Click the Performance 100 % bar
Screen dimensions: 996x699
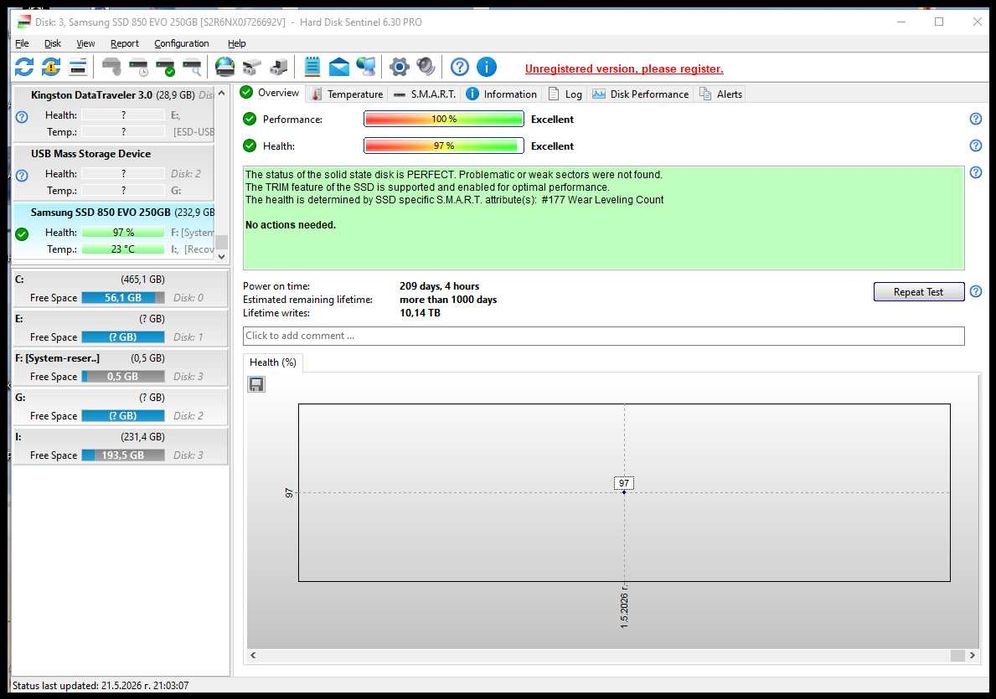[443, 119]
